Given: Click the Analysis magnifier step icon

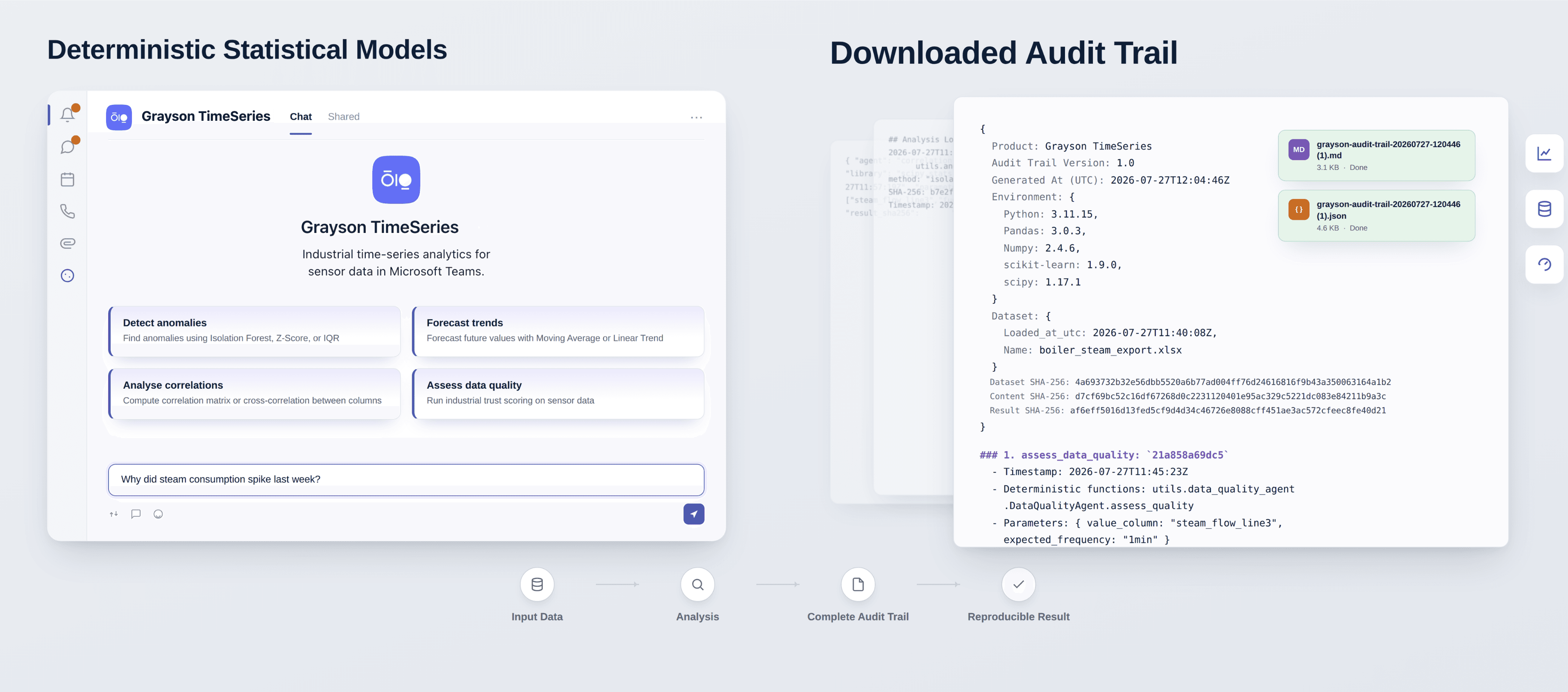Looking at the screenshot, I should click(698, 584).
